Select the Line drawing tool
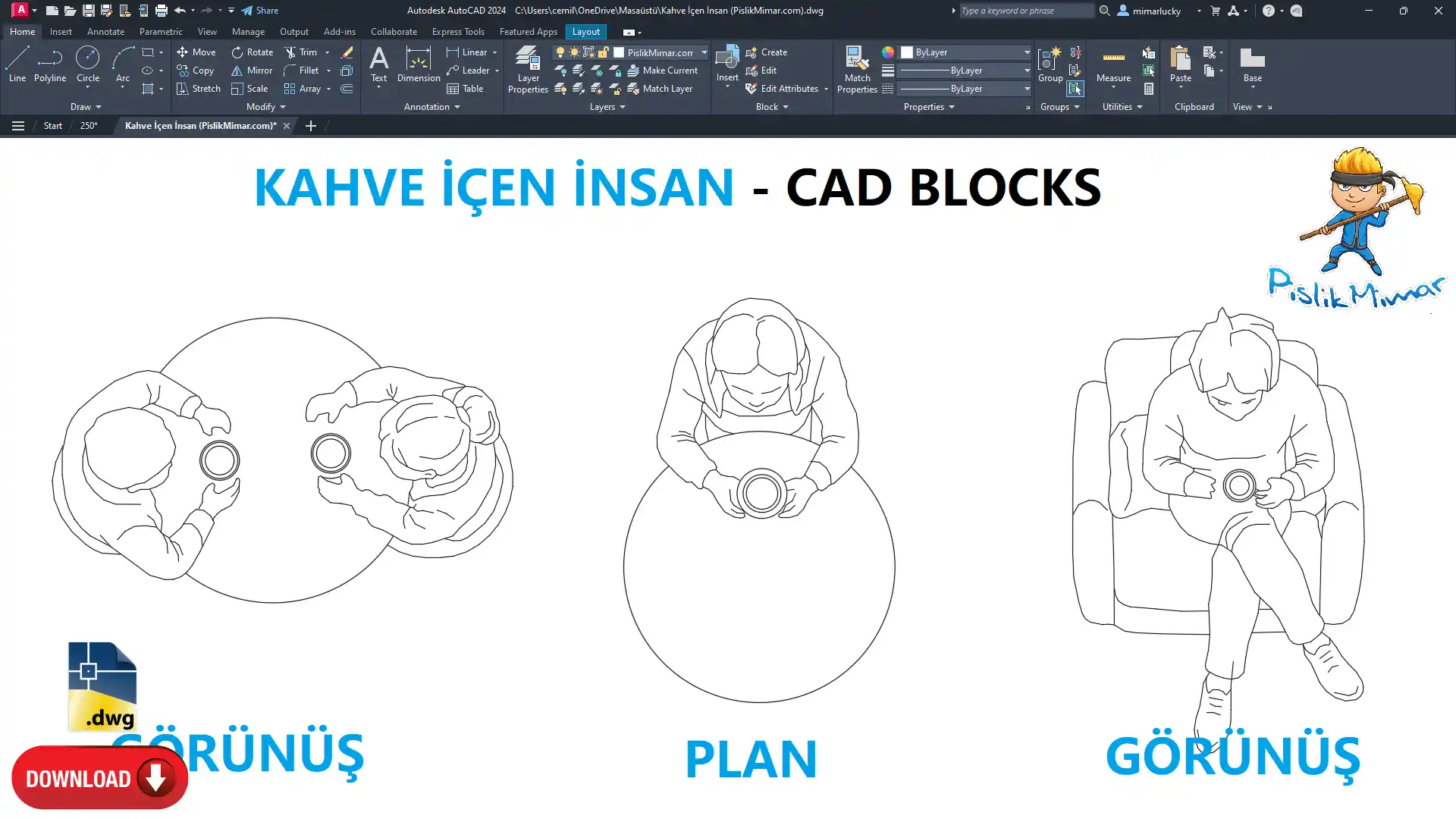 pyautogui.click(x=17, y=64)
